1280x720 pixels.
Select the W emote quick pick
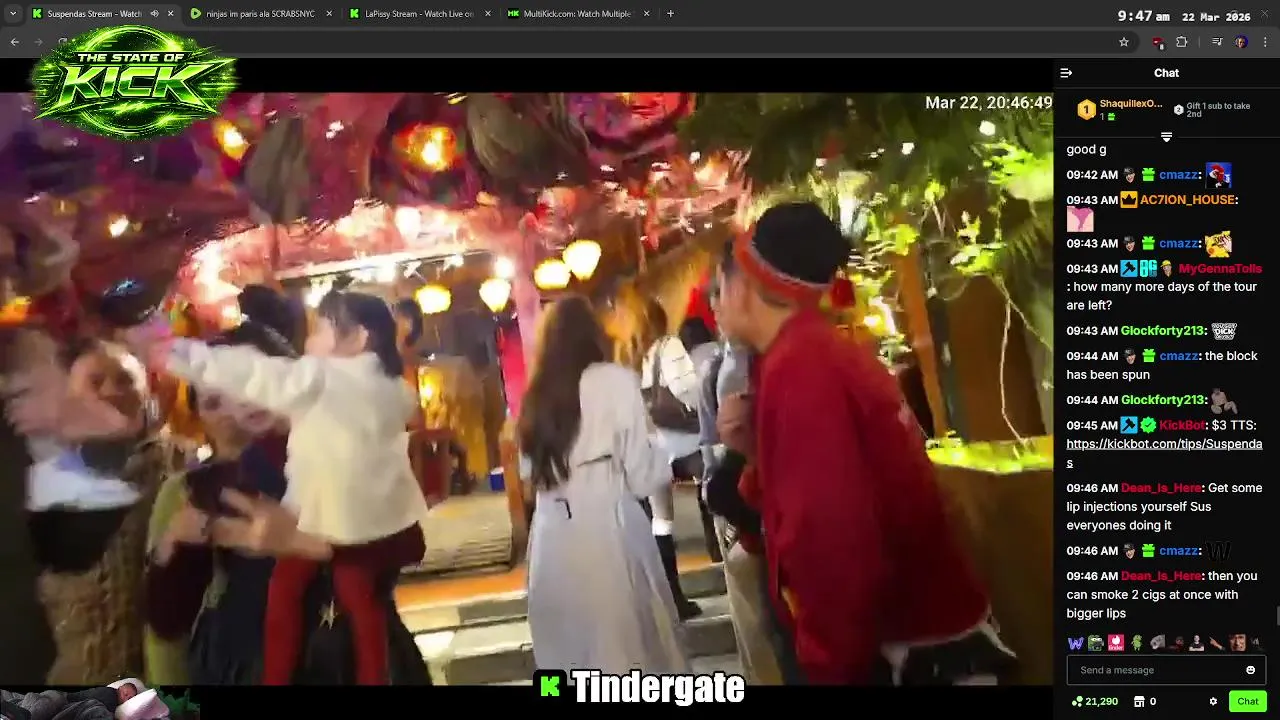(x=1075, y=643)
